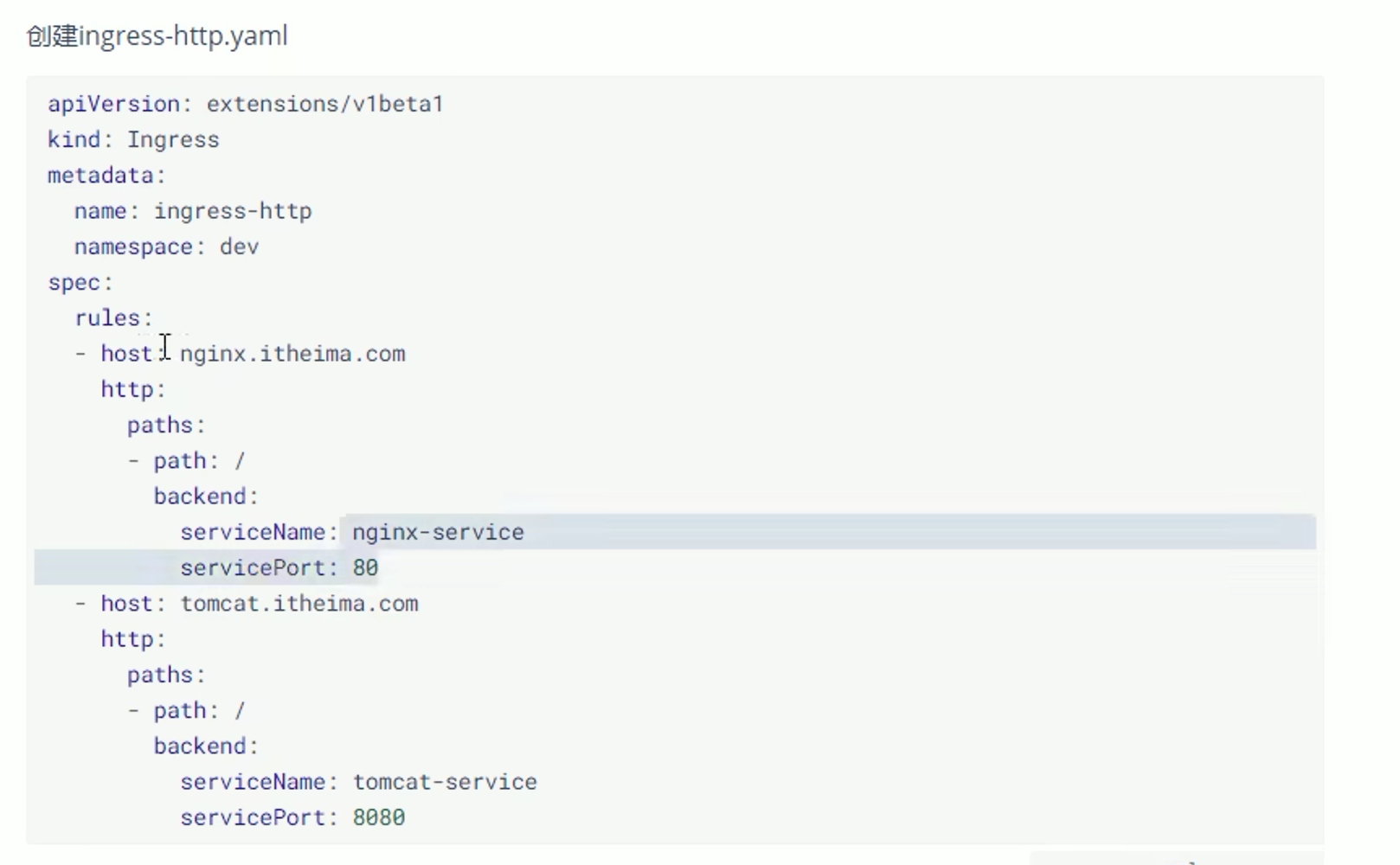
Task: Click the heading '创建ingress-http.yaml'
Action: (x=157, y=36)
